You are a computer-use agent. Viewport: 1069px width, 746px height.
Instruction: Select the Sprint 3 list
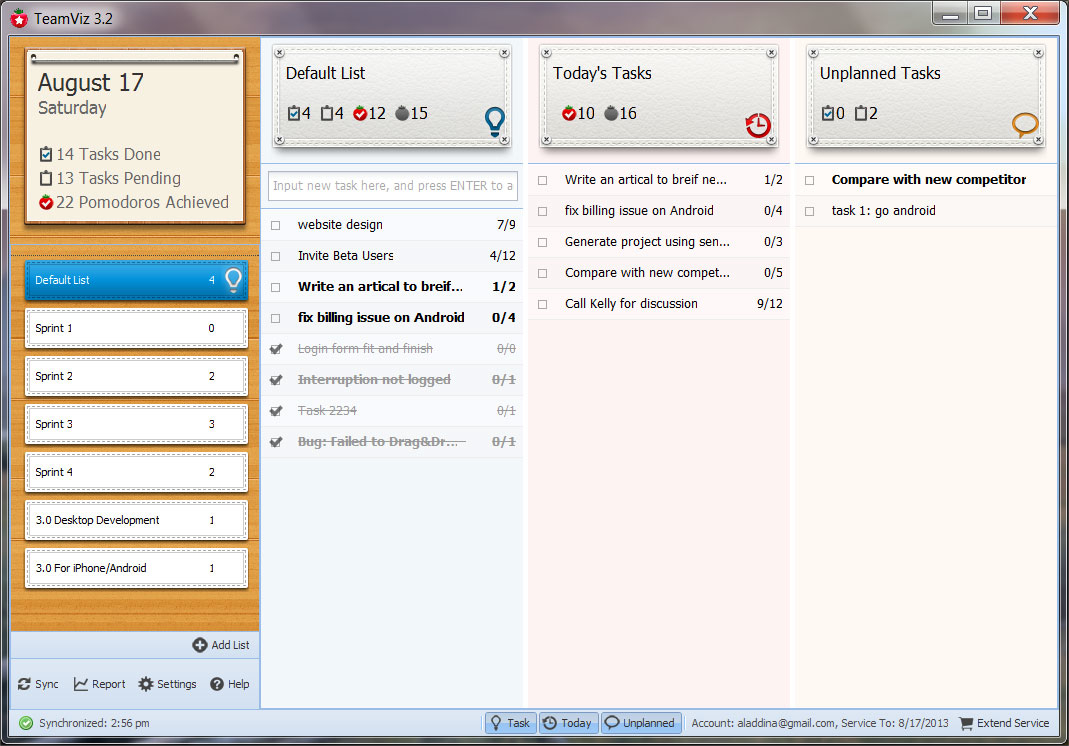pos(136,424)
